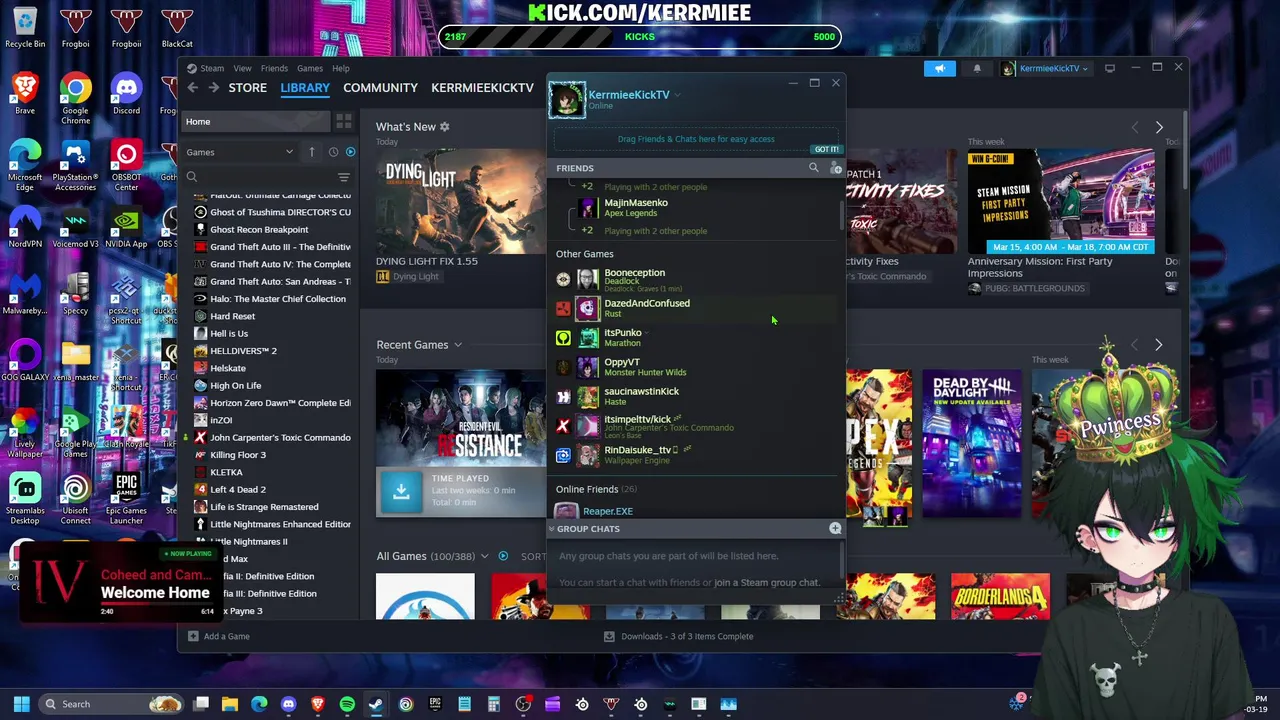
Task: Open library advanced filters icon
Action: pos(344,177)
